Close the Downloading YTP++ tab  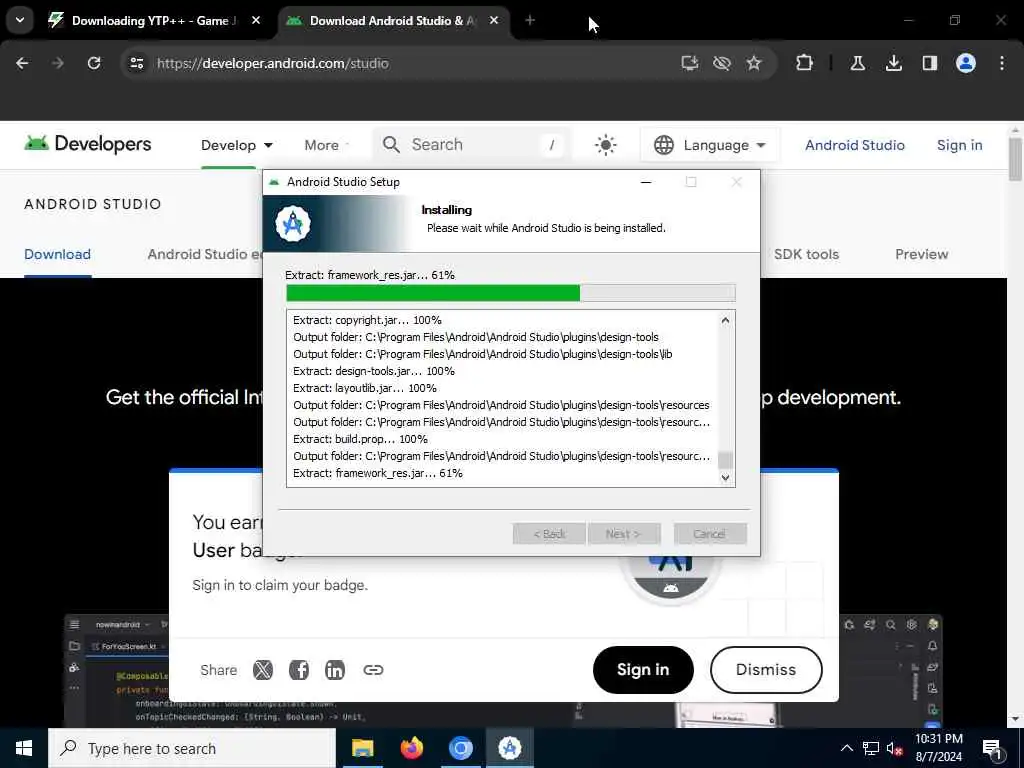[256, 20]
